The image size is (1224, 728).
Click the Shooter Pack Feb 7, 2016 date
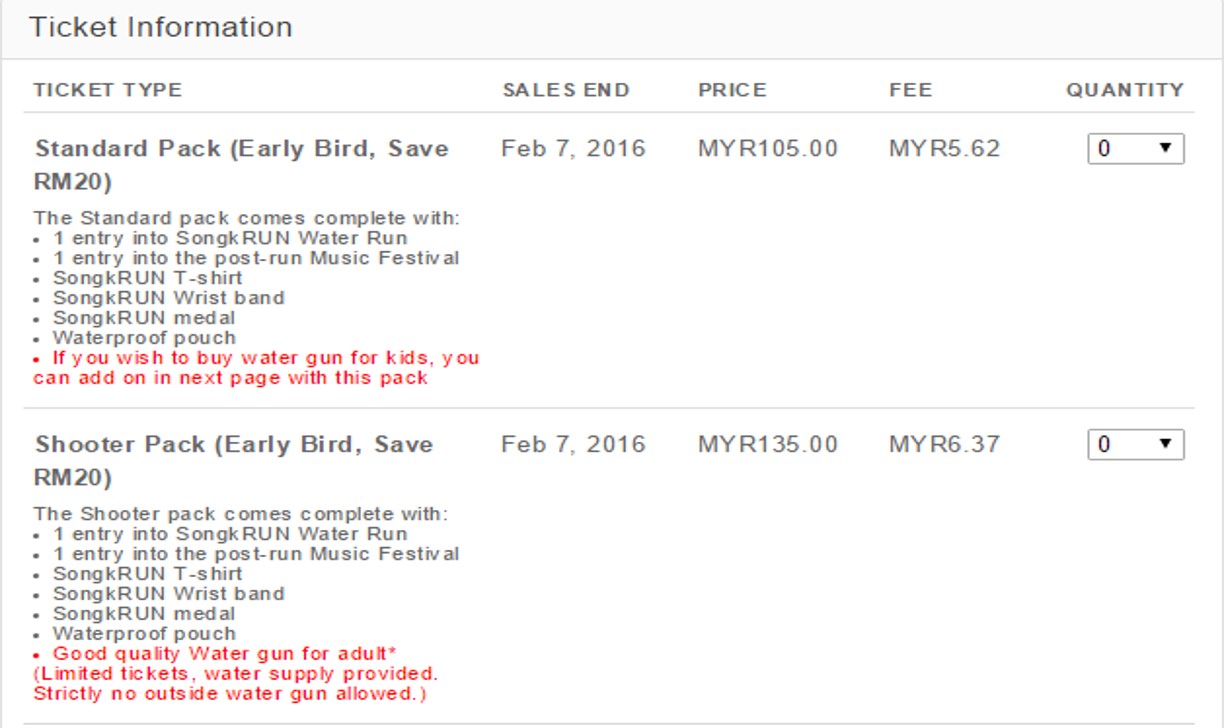[573, 444]
